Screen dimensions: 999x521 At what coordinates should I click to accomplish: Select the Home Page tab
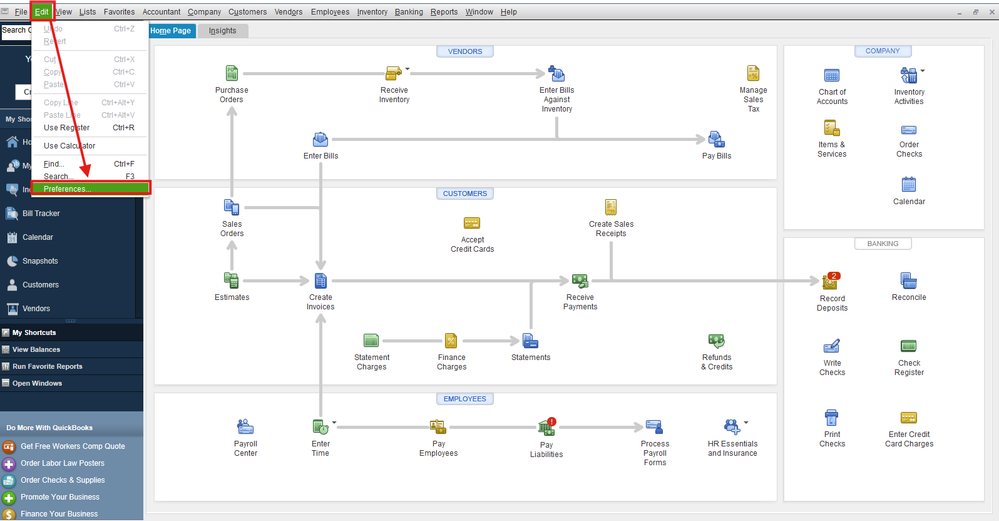point(170,31)
